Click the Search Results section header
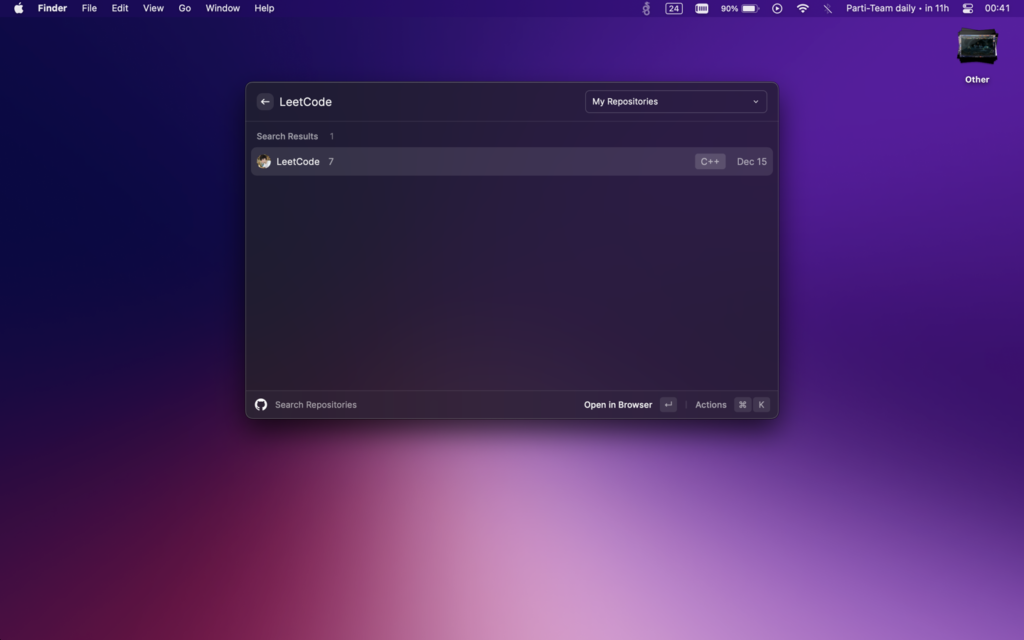The image size is (1024, 640). point(287,136)
